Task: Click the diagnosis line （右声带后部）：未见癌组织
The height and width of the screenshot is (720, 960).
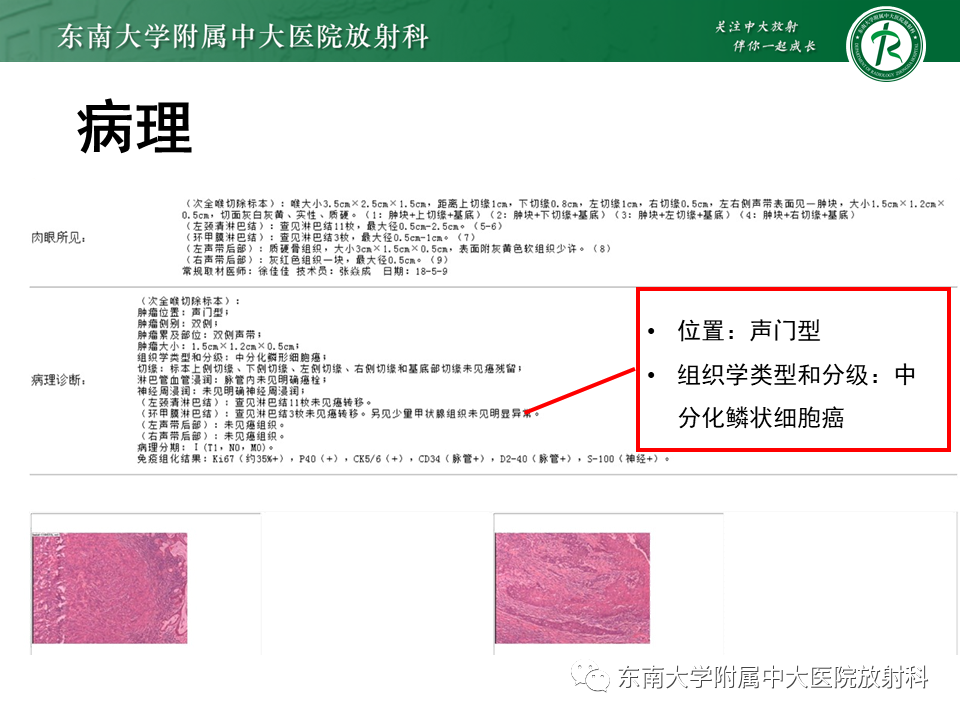Action: [212, 436]
